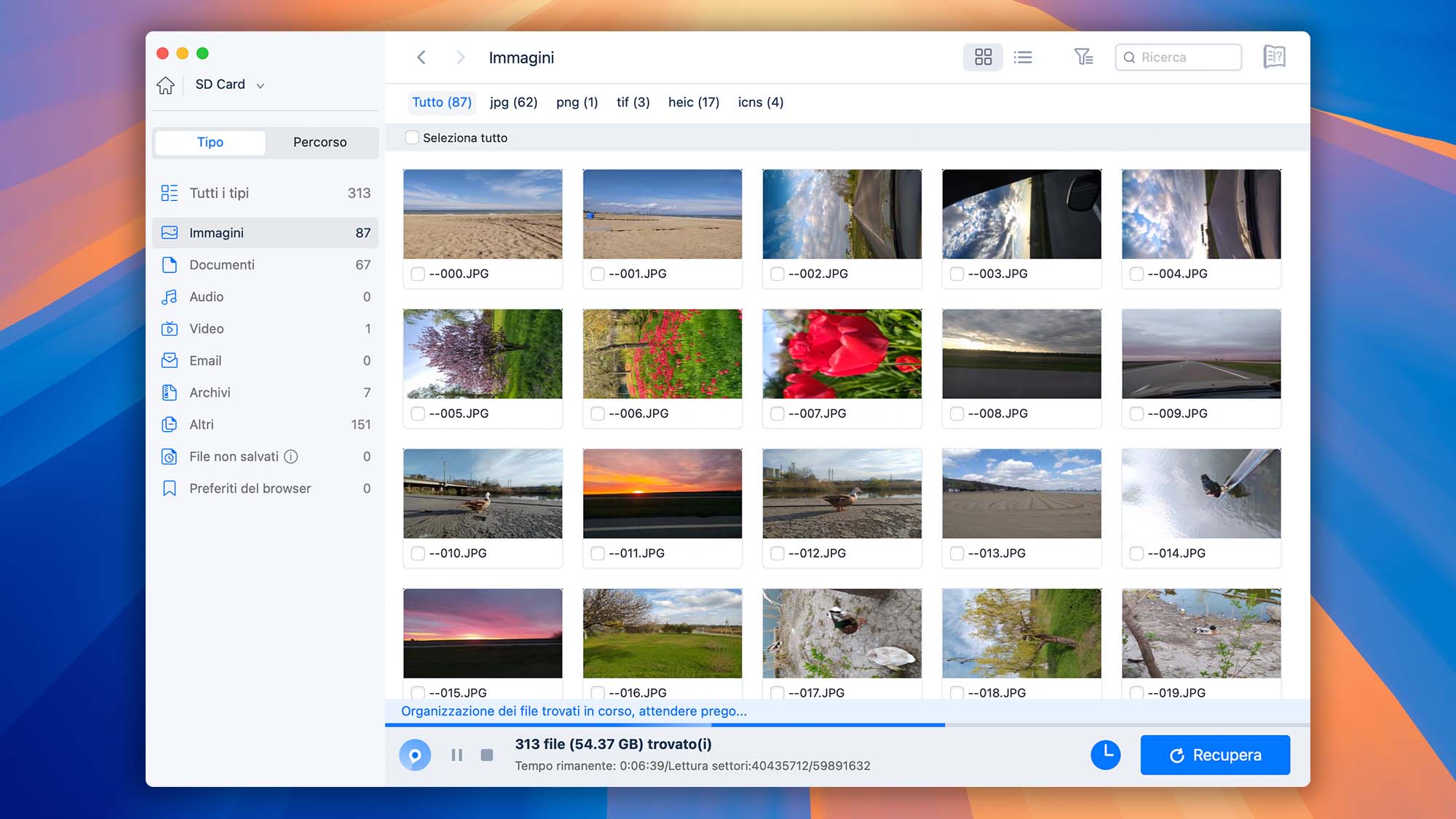Click the scan progress bar
The height and width of the screenshot is (819, 1456).
(847, 725)
